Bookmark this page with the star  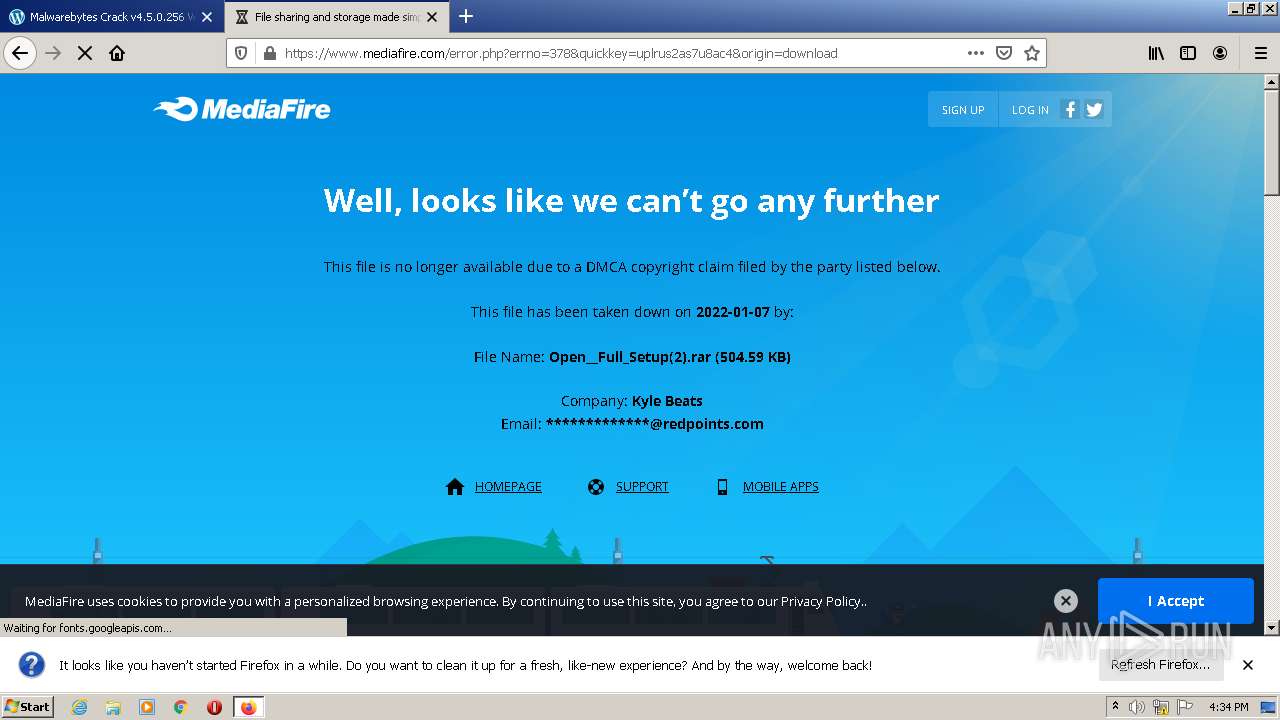(1032, 53)
